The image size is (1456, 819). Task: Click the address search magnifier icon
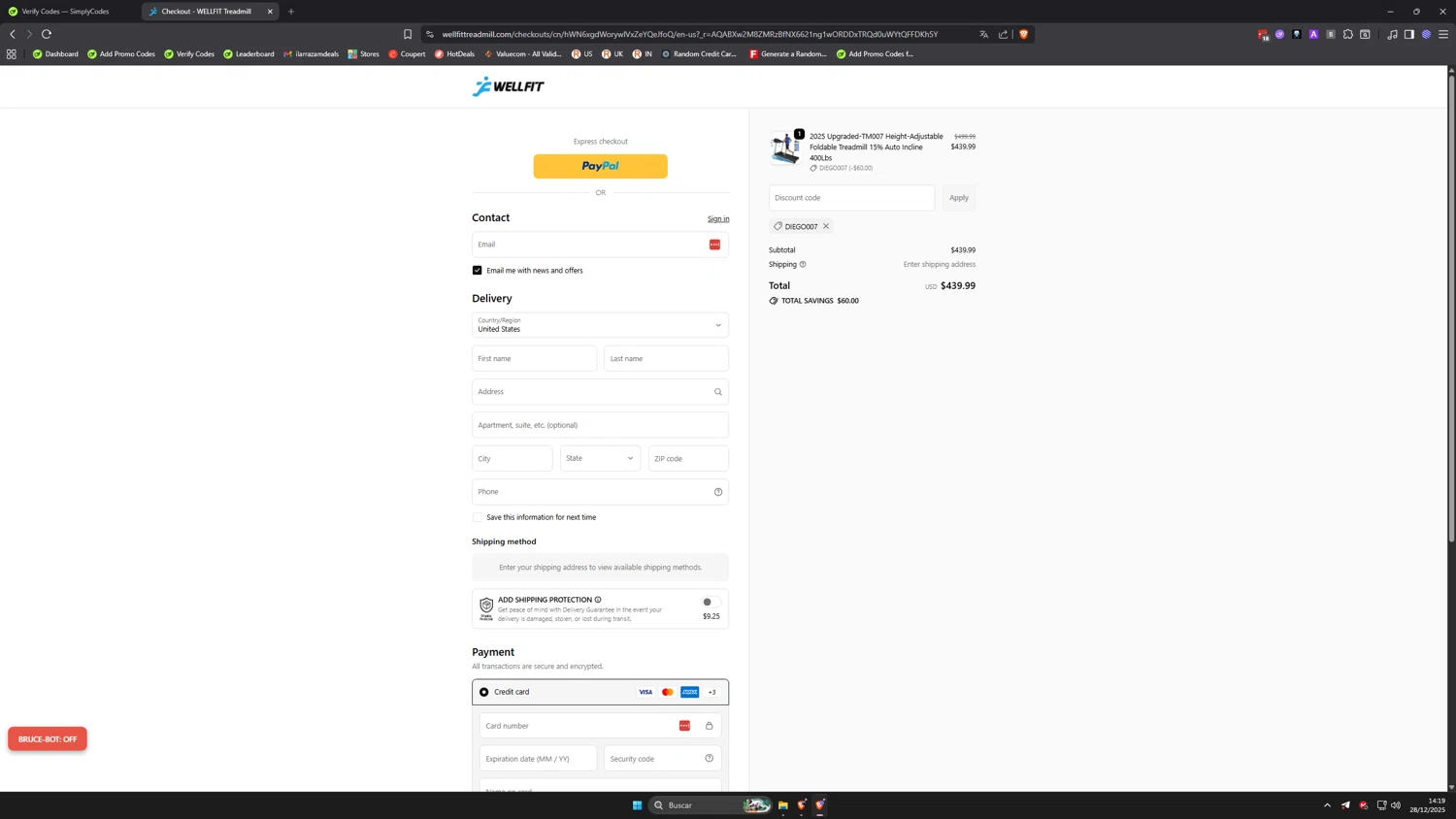(718, 392)
